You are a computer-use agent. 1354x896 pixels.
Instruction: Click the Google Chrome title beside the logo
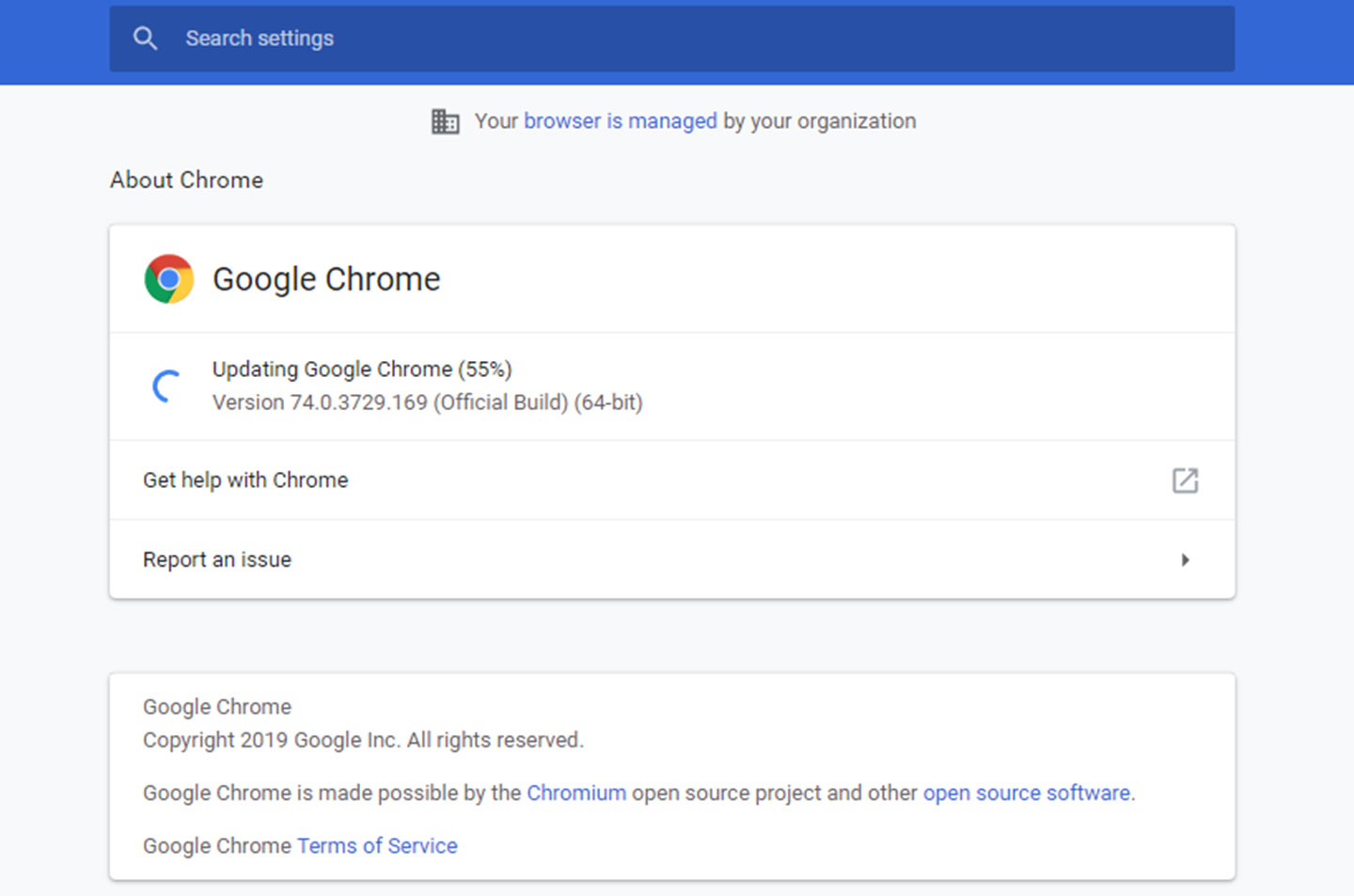point(326,279)
